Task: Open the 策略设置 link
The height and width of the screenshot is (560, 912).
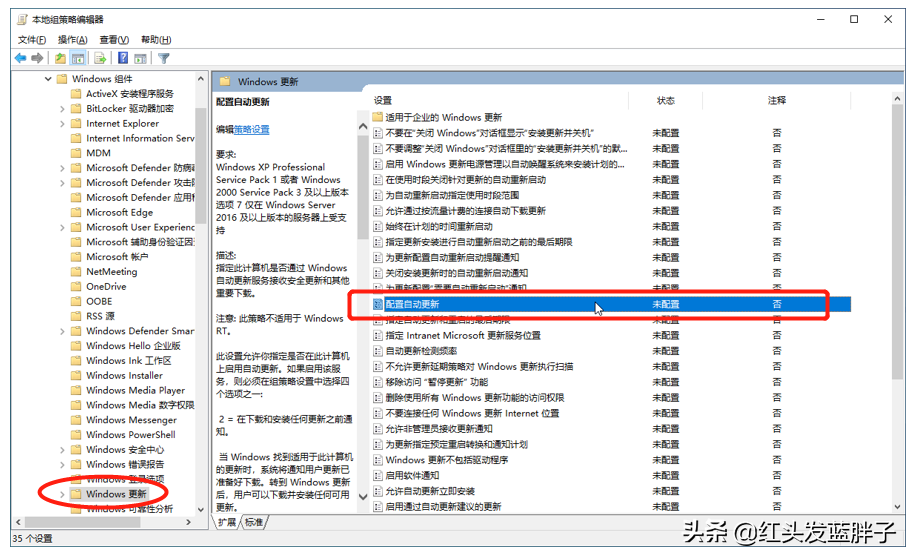Action: [x=251, y=130]
